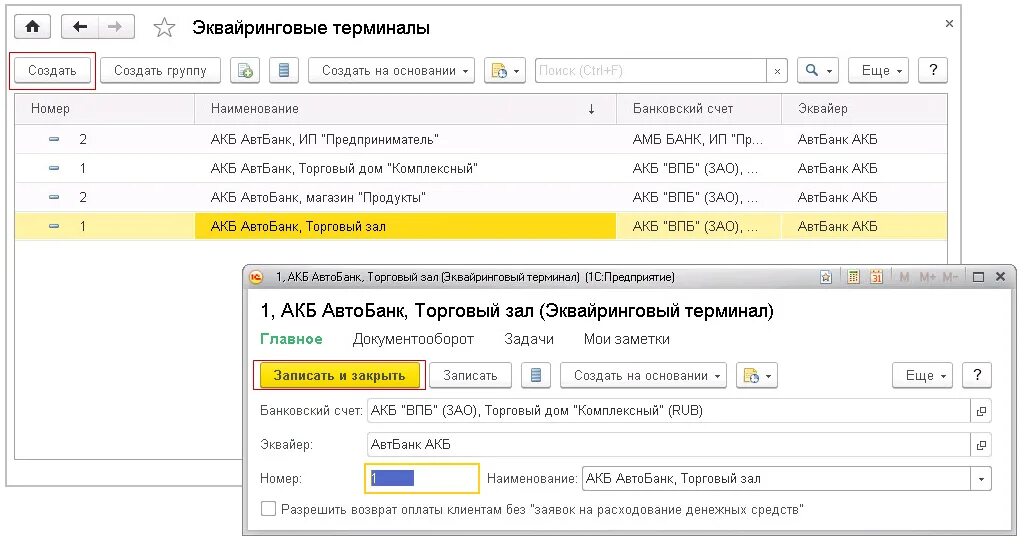Viewport: 1033px width, 554px height.
Task: Click the M+ memory button
Action: point(927,277)
